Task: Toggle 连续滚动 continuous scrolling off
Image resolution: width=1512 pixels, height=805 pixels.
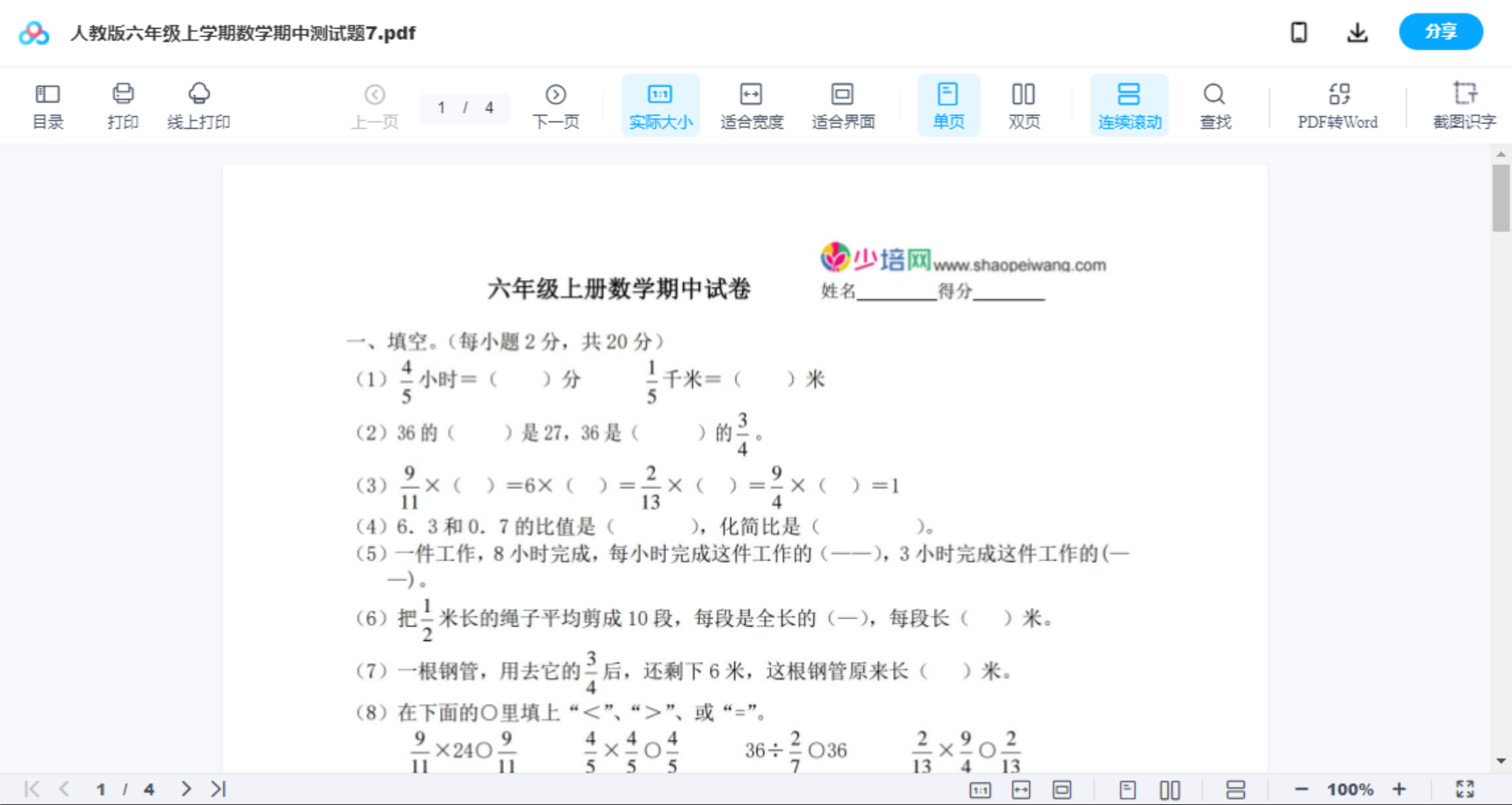Action: click(1129, 104)
